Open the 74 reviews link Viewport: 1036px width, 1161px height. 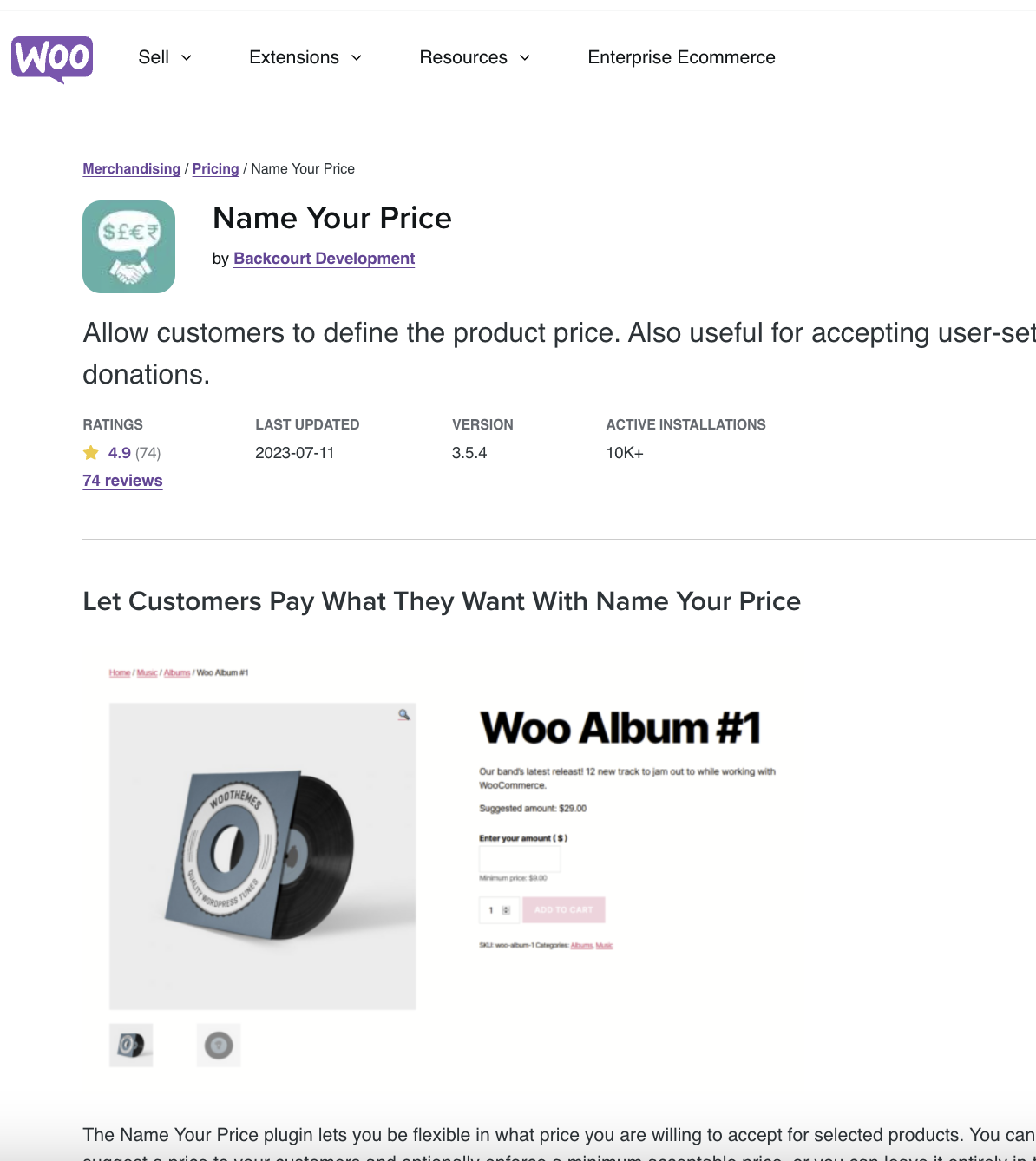point(122,480)
